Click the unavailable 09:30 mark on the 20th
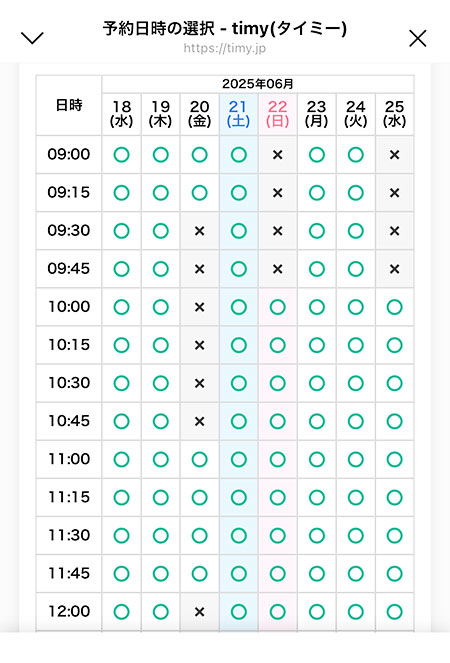Viewport: 450px width, 663px height. [x=200, y=231]
